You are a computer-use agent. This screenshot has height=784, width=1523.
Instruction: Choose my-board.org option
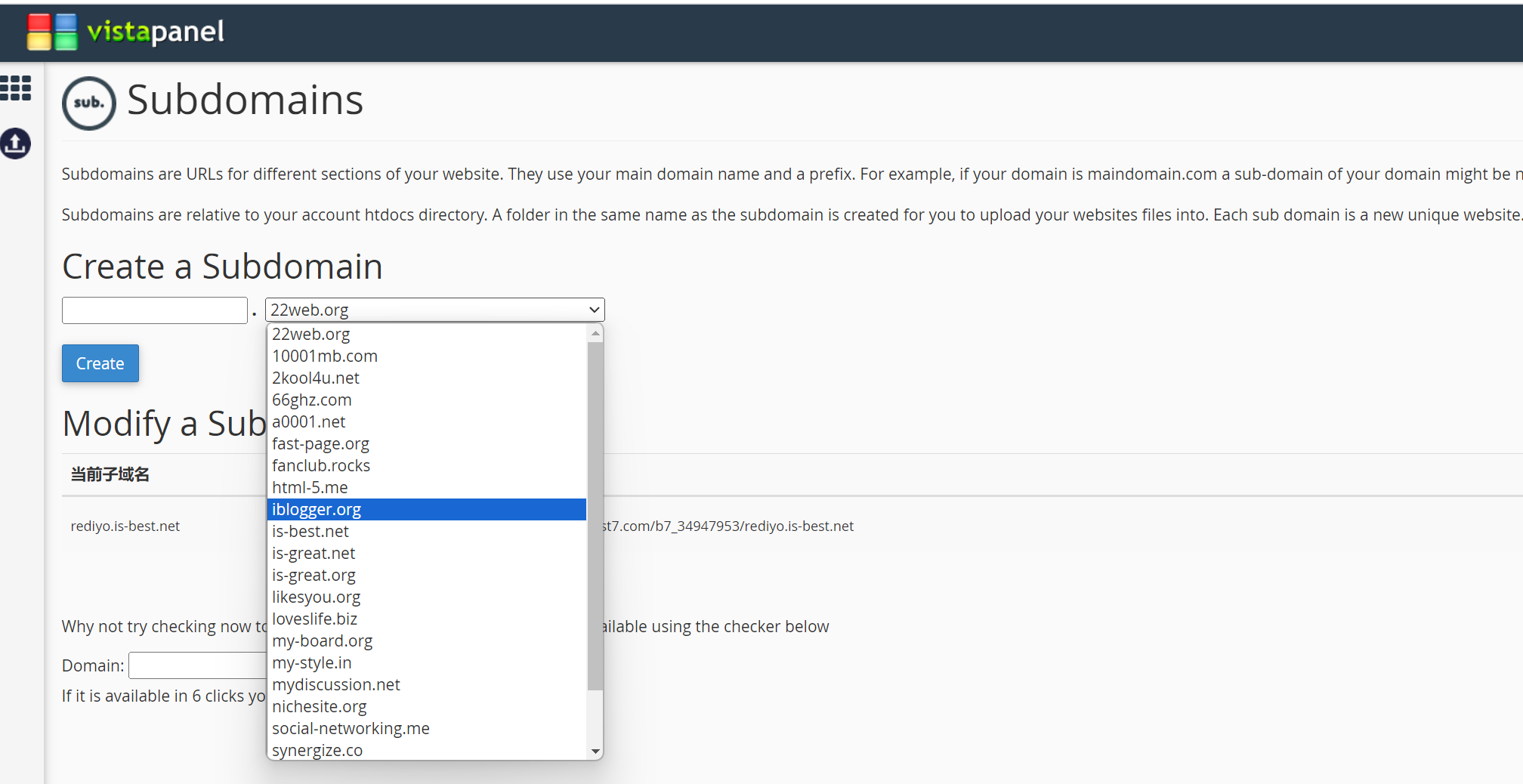[x=427, y=640]
